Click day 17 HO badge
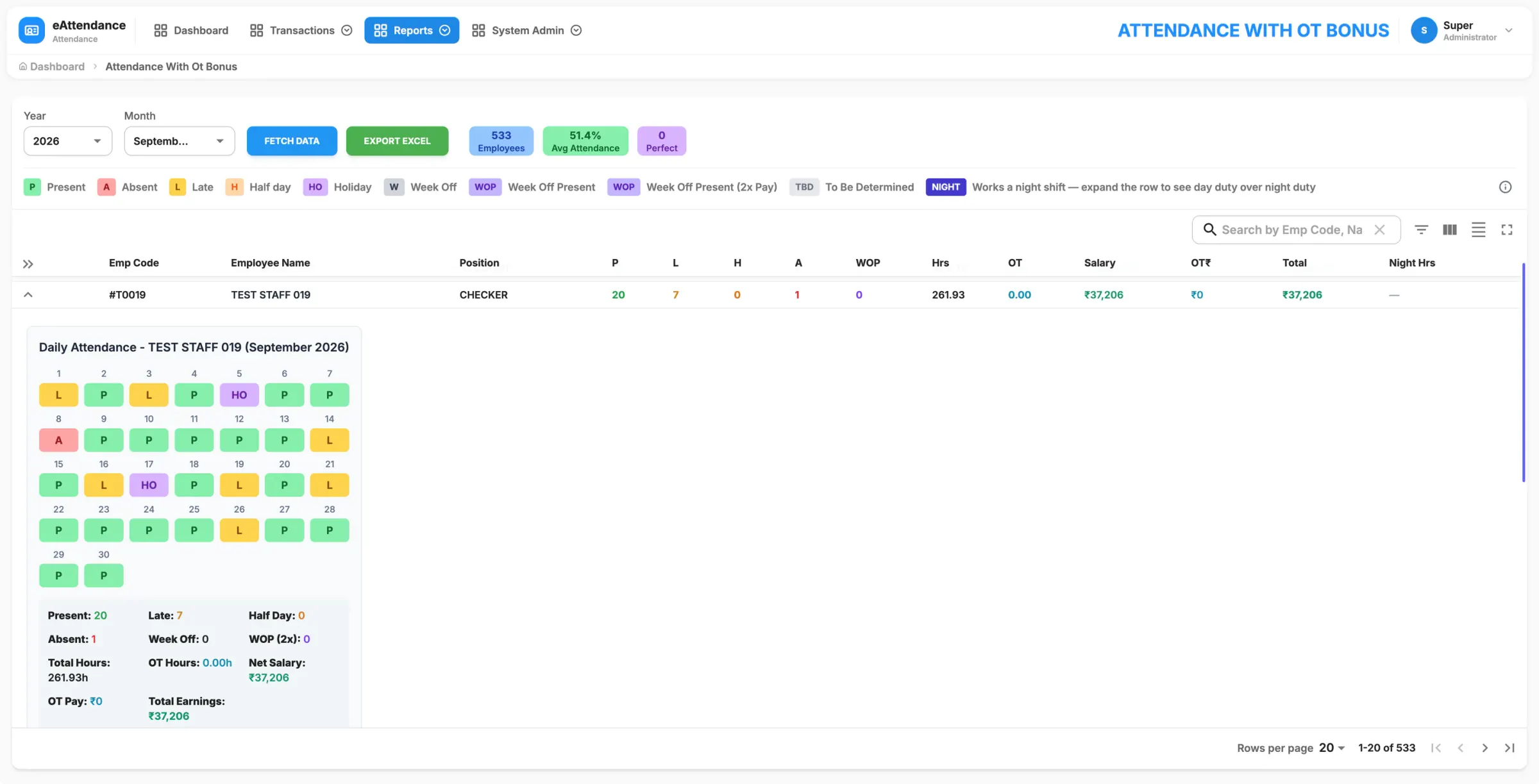 coord(148,485)
